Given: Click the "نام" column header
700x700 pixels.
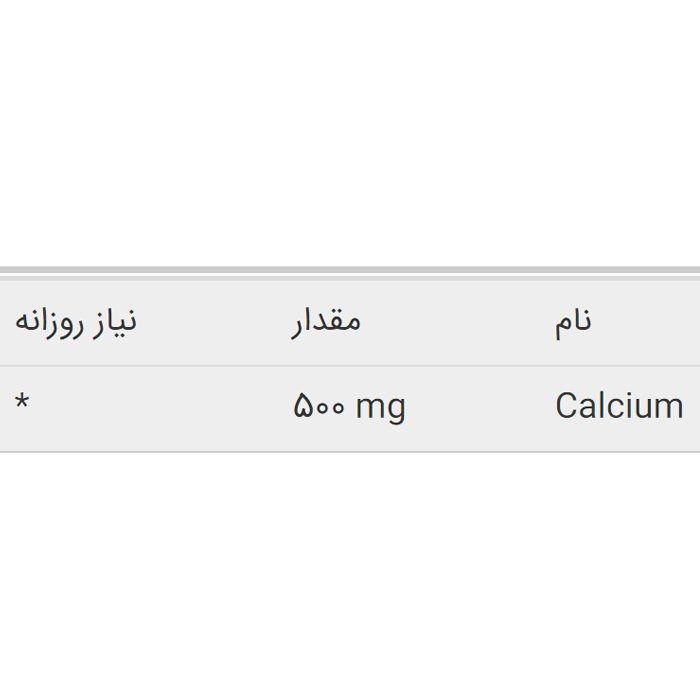Looking at the screenshot, I should 573,322.
